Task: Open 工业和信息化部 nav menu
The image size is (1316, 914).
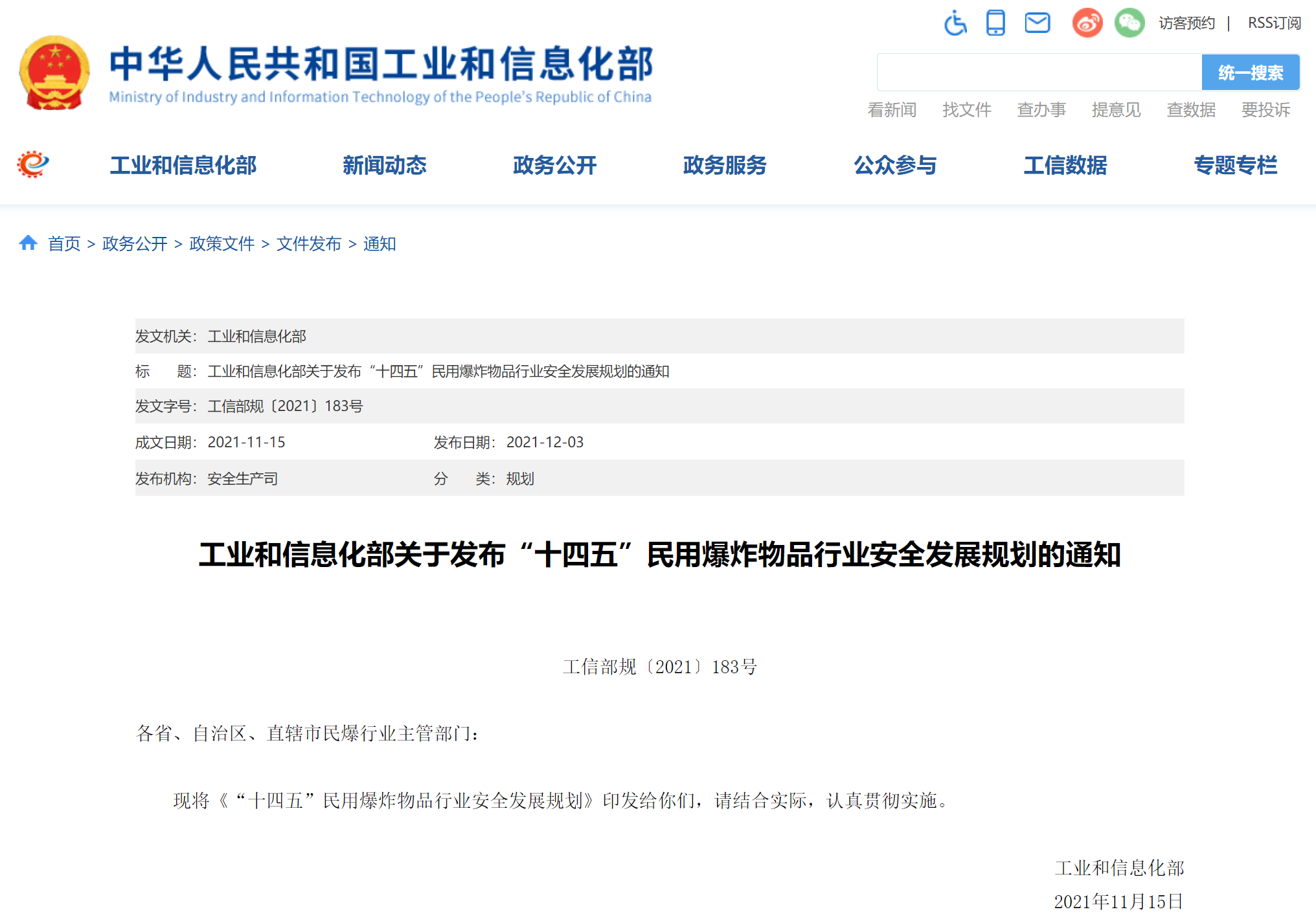Action: 183,165
